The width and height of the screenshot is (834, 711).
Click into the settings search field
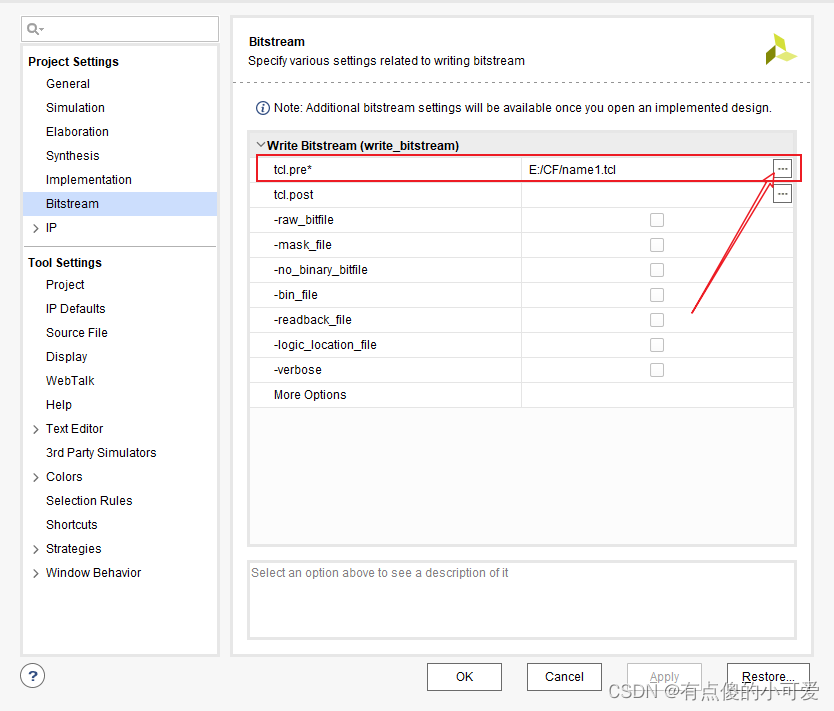(x=120, y=29)
